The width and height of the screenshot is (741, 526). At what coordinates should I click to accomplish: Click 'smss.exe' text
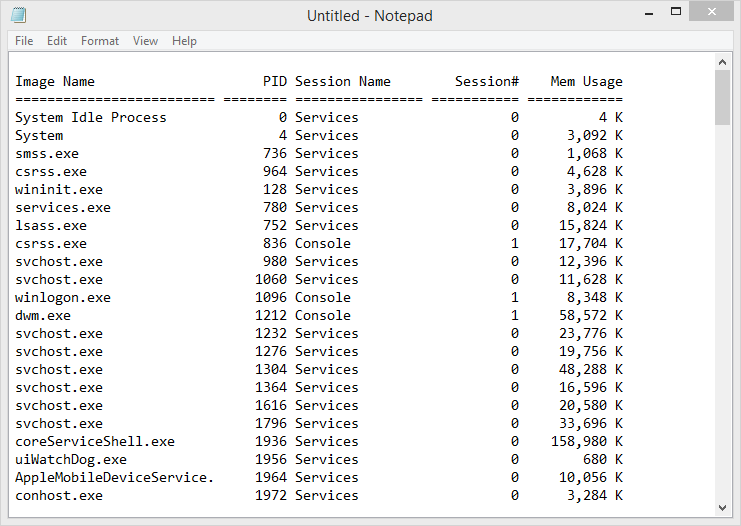pos(47,154)
